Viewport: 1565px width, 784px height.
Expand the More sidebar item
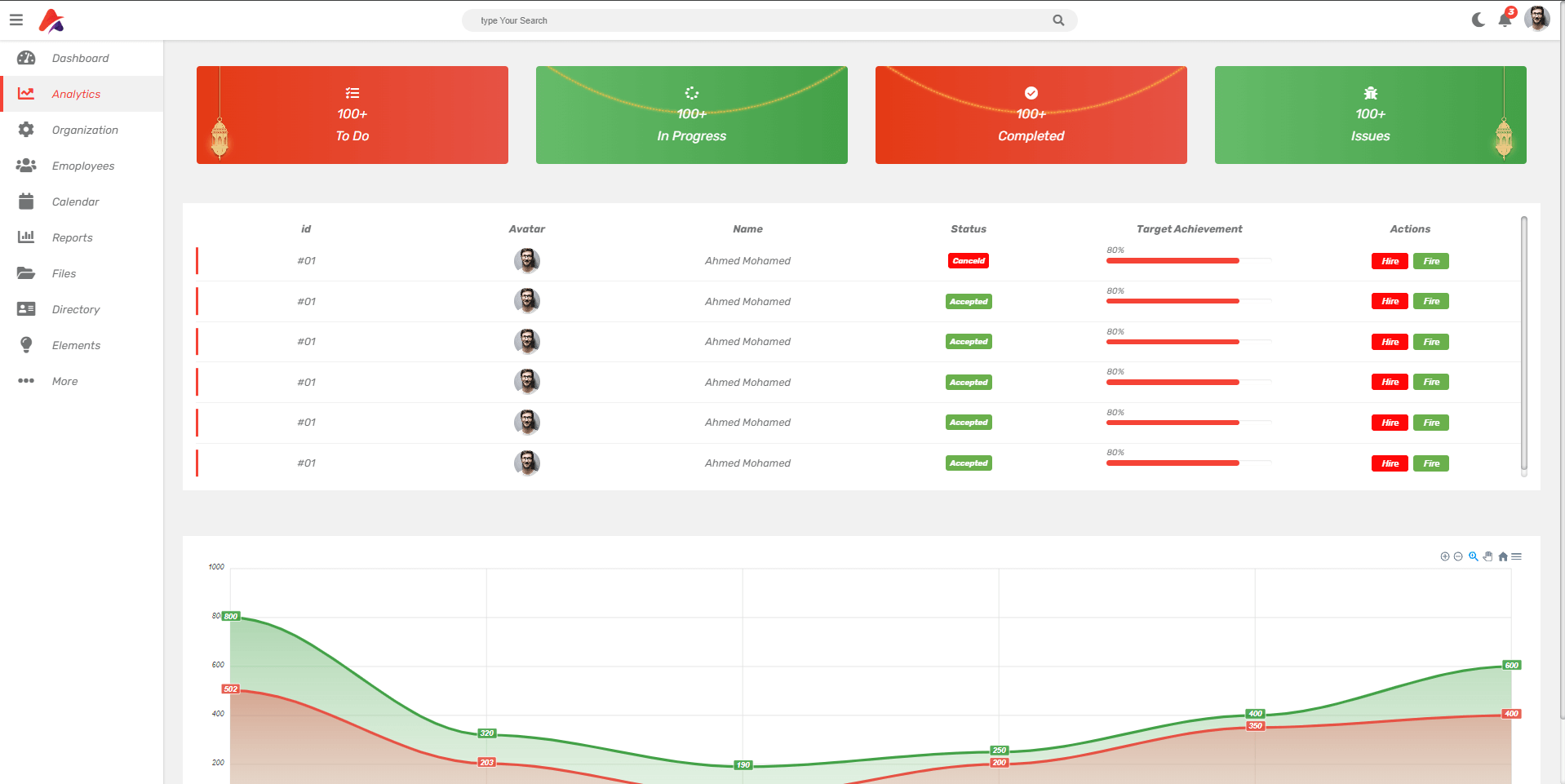(64, 381)
